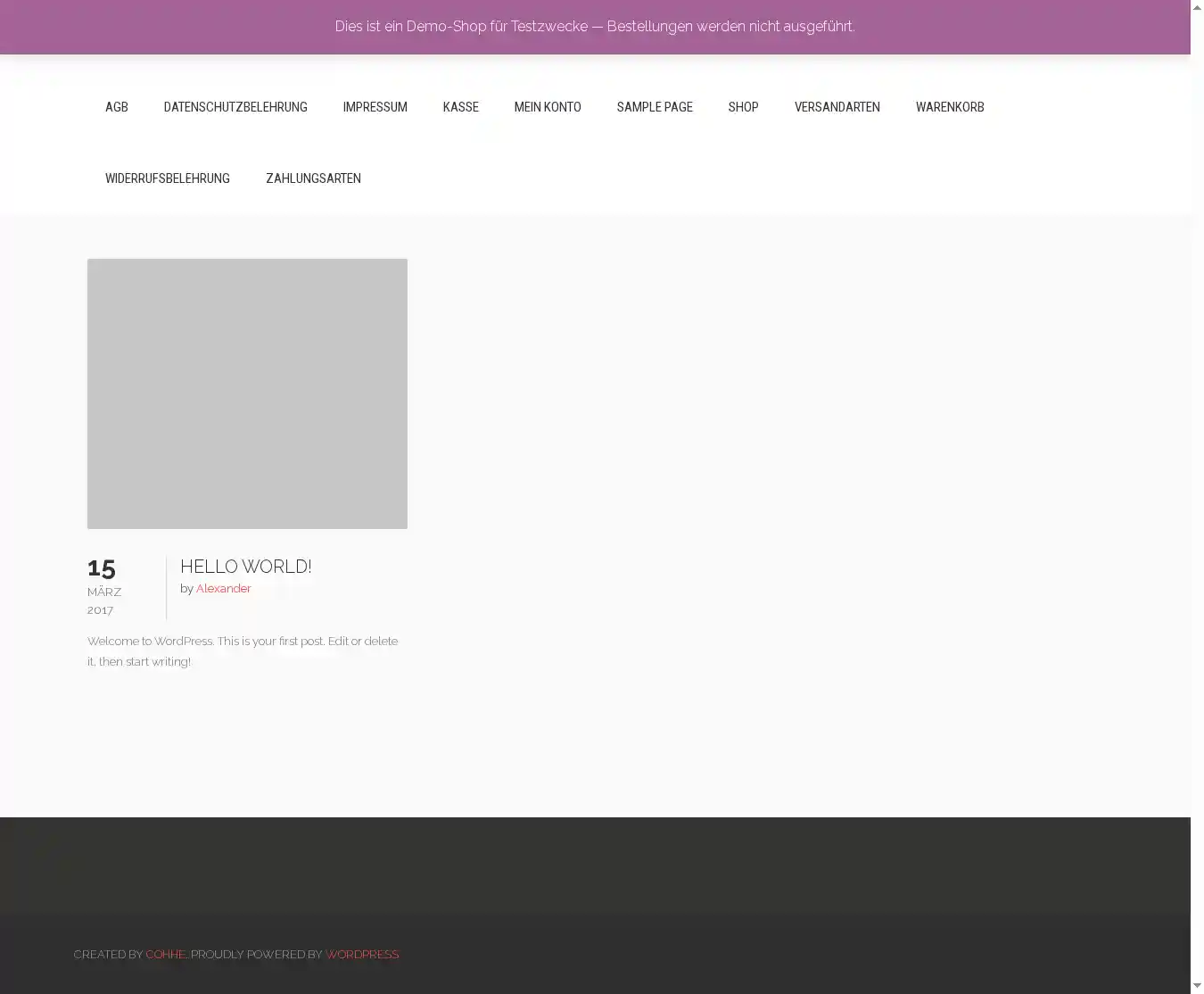Follow the WordPress footer link

[x=361, y=955]
